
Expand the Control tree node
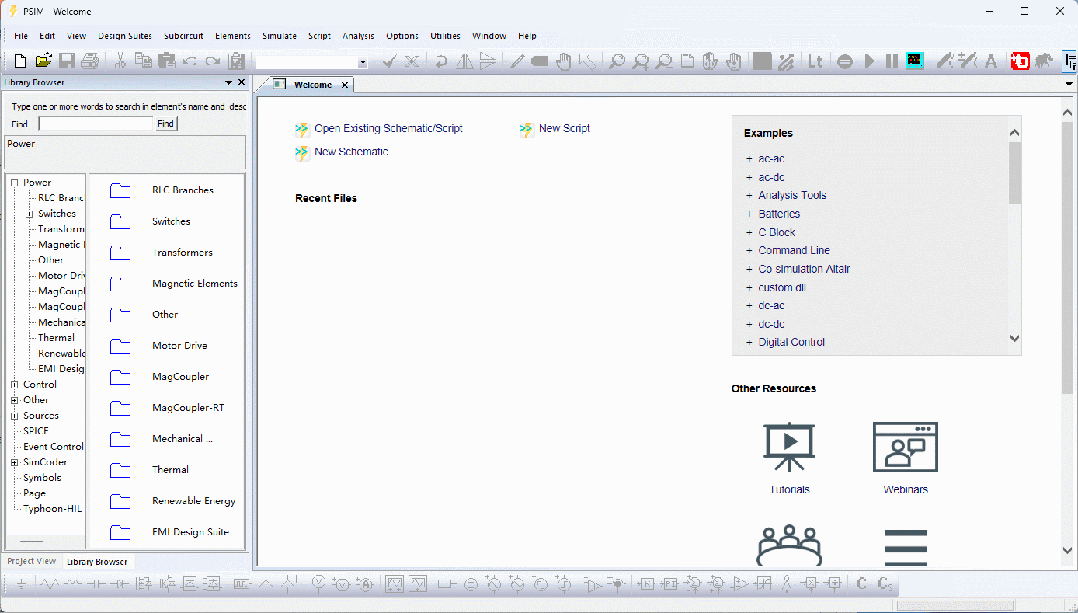pyautogui.click(x=14, y=385)
